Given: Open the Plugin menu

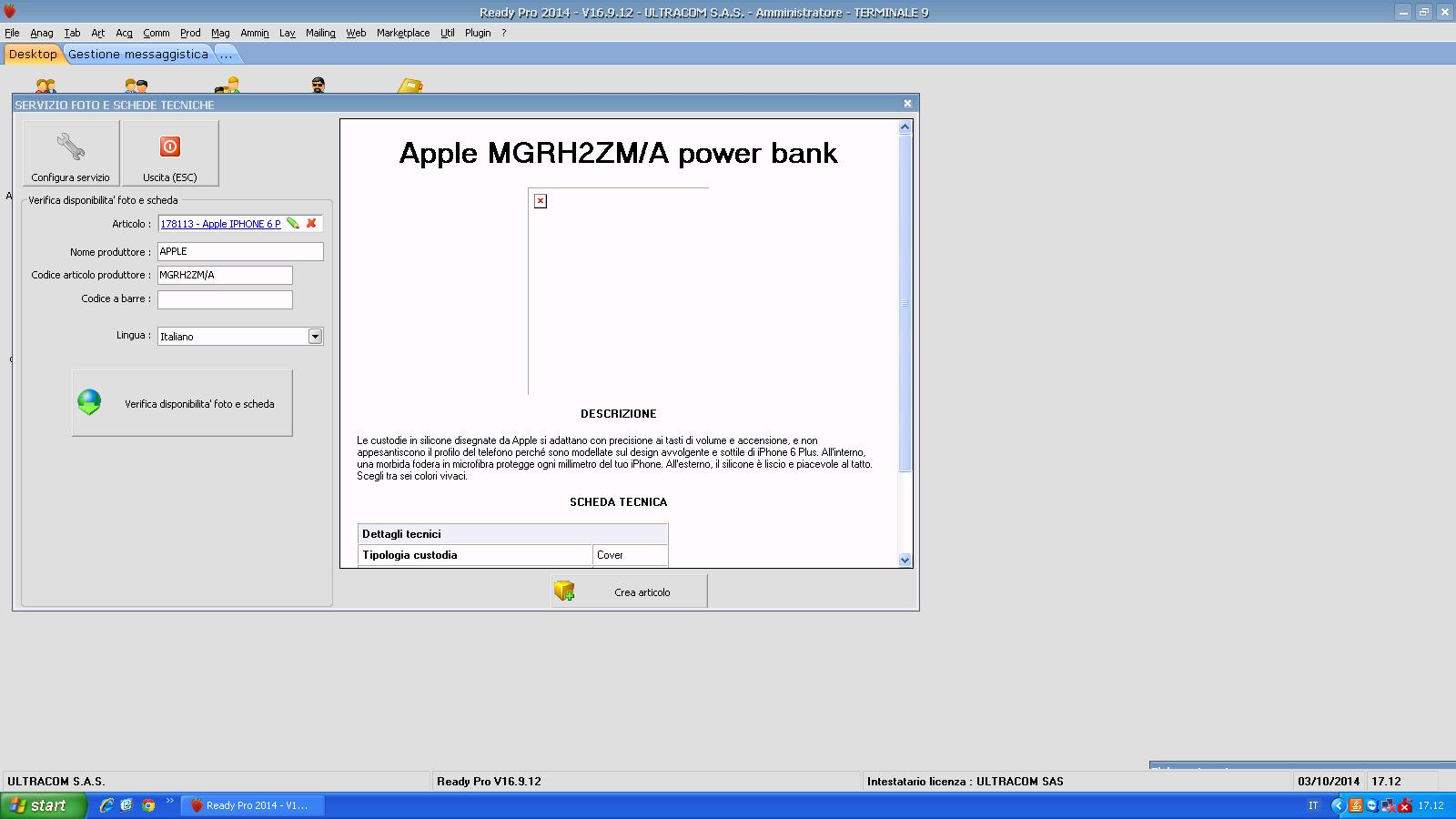Looking at the screenshot, I should [x=478, y=33].
